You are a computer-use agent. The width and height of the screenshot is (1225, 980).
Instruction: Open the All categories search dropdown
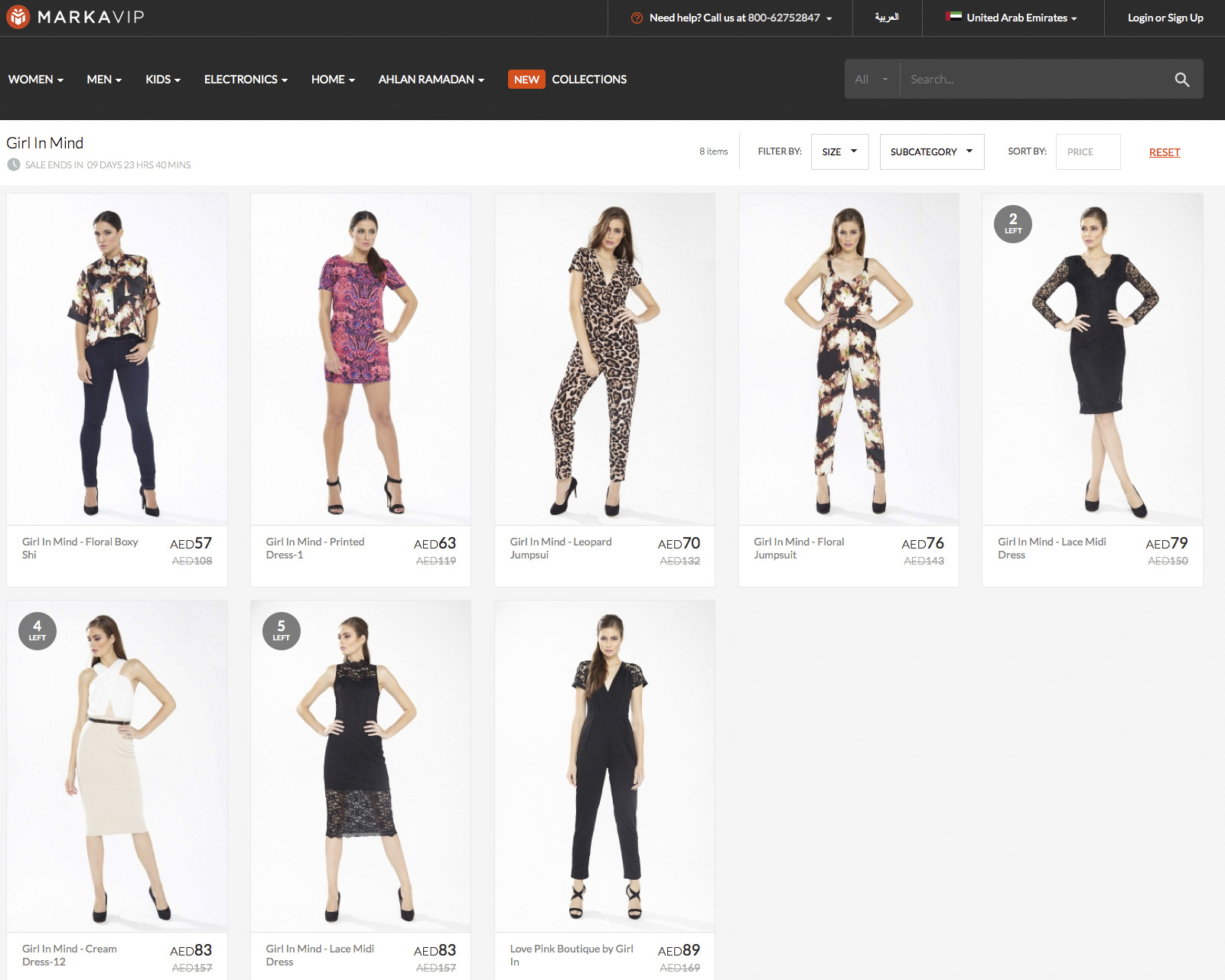click(x=872, y=80)
